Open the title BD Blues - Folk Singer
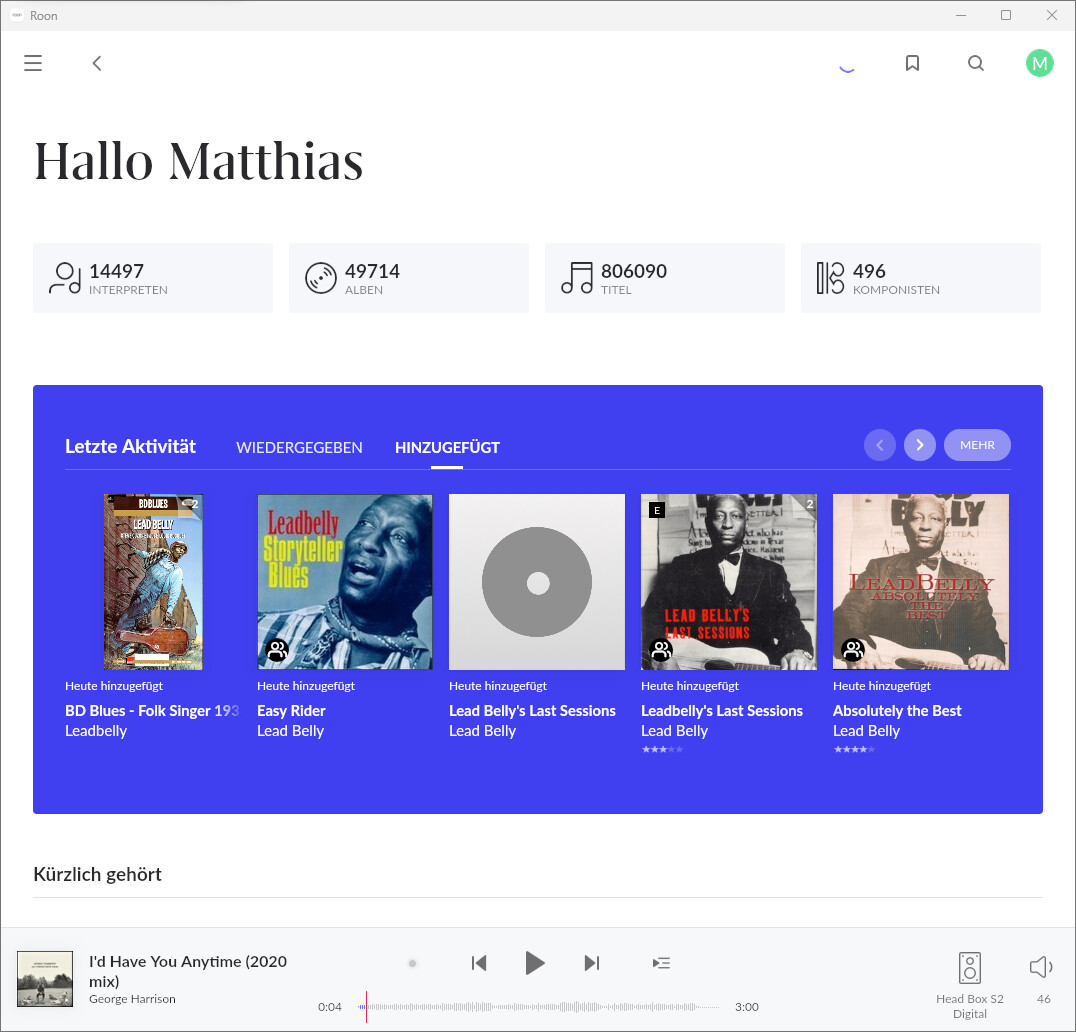This screenshot has width=1076, height=1032. (152, 711)
